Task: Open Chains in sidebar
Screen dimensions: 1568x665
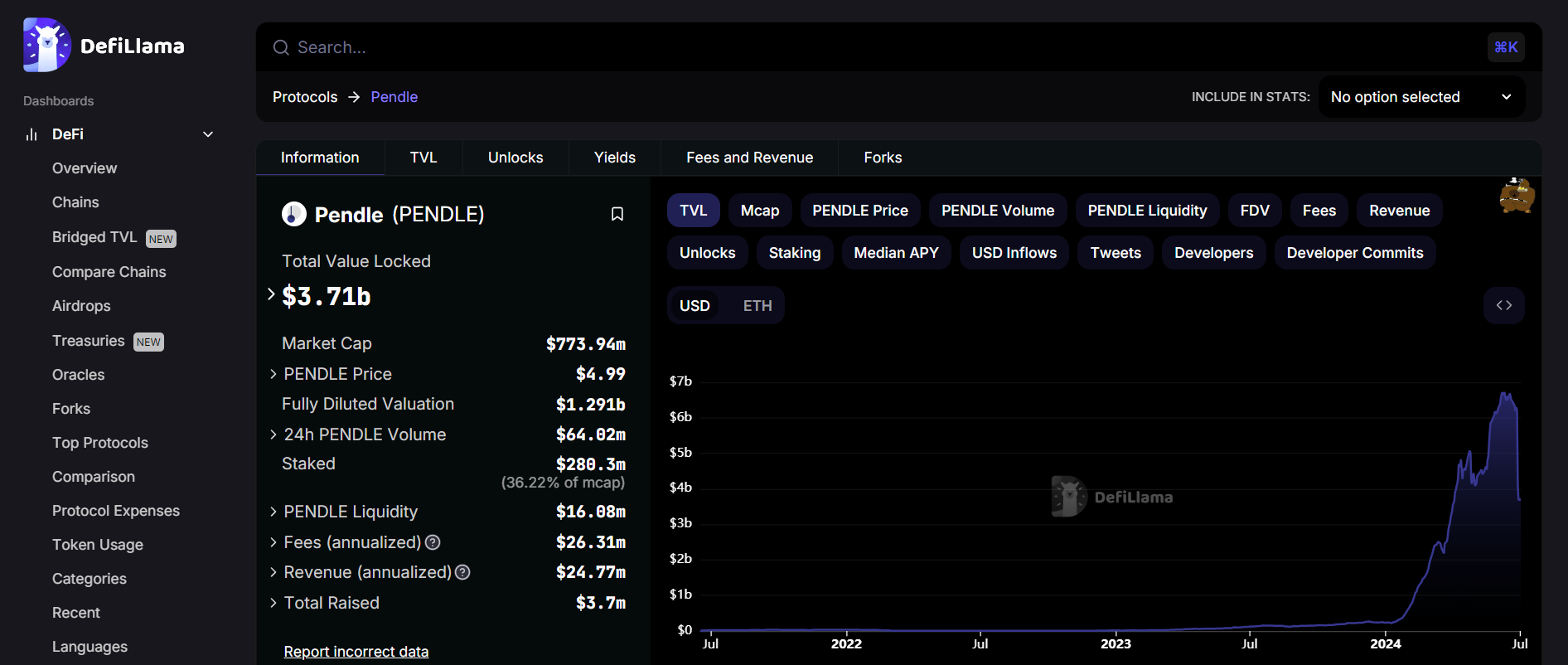Action: 75,202
